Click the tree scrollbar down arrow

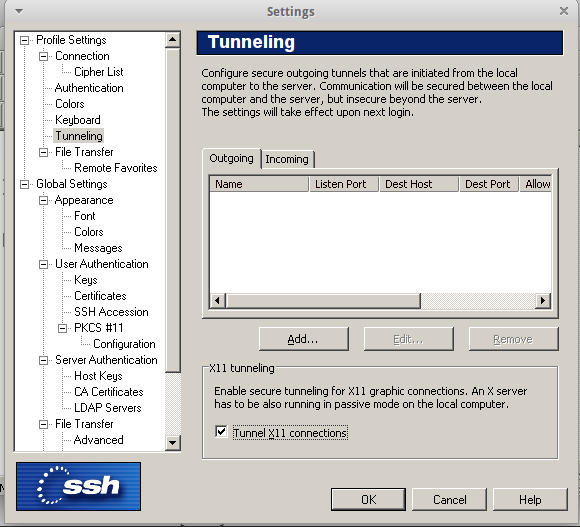click(x=172, y=442)
